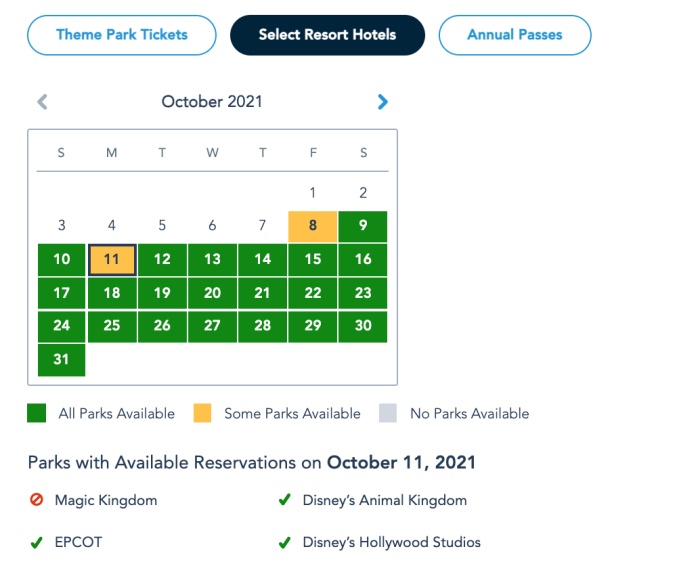
Task: Go to the next month arrow
Action: (383, 101)
